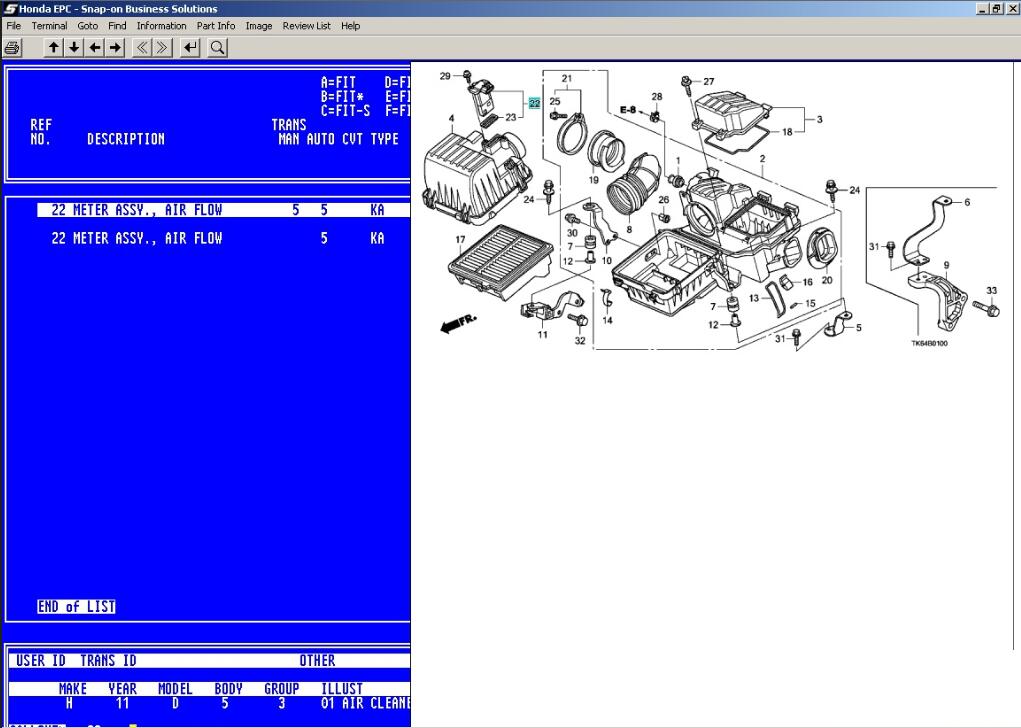1021x728 pixels.
Task: Click the END of LIST marker
Action: (x=76, y=607)
